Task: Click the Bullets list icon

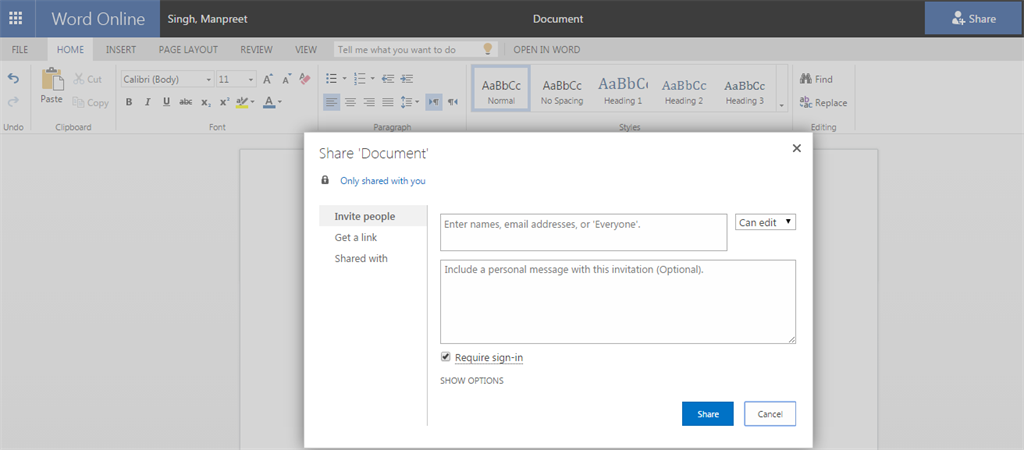Action: coord(331,79)
